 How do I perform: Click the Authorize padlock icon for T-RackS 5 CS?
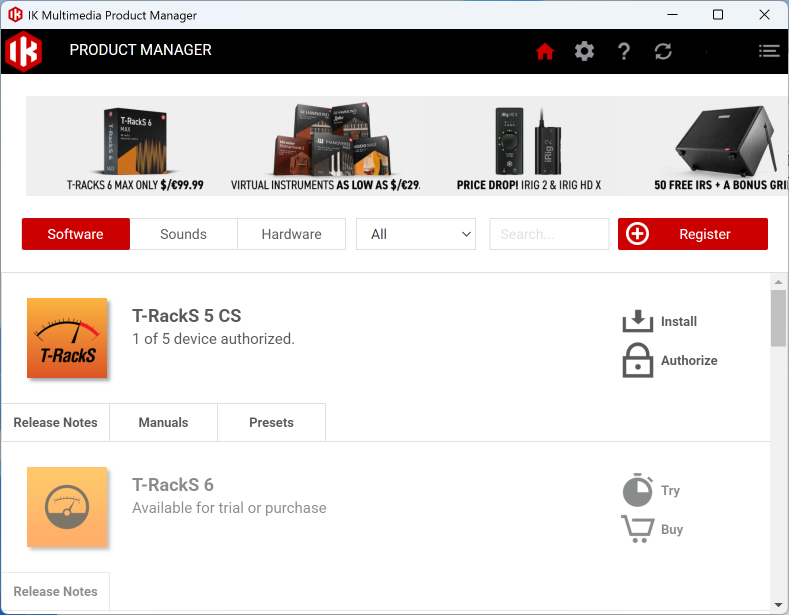point(638,360)
